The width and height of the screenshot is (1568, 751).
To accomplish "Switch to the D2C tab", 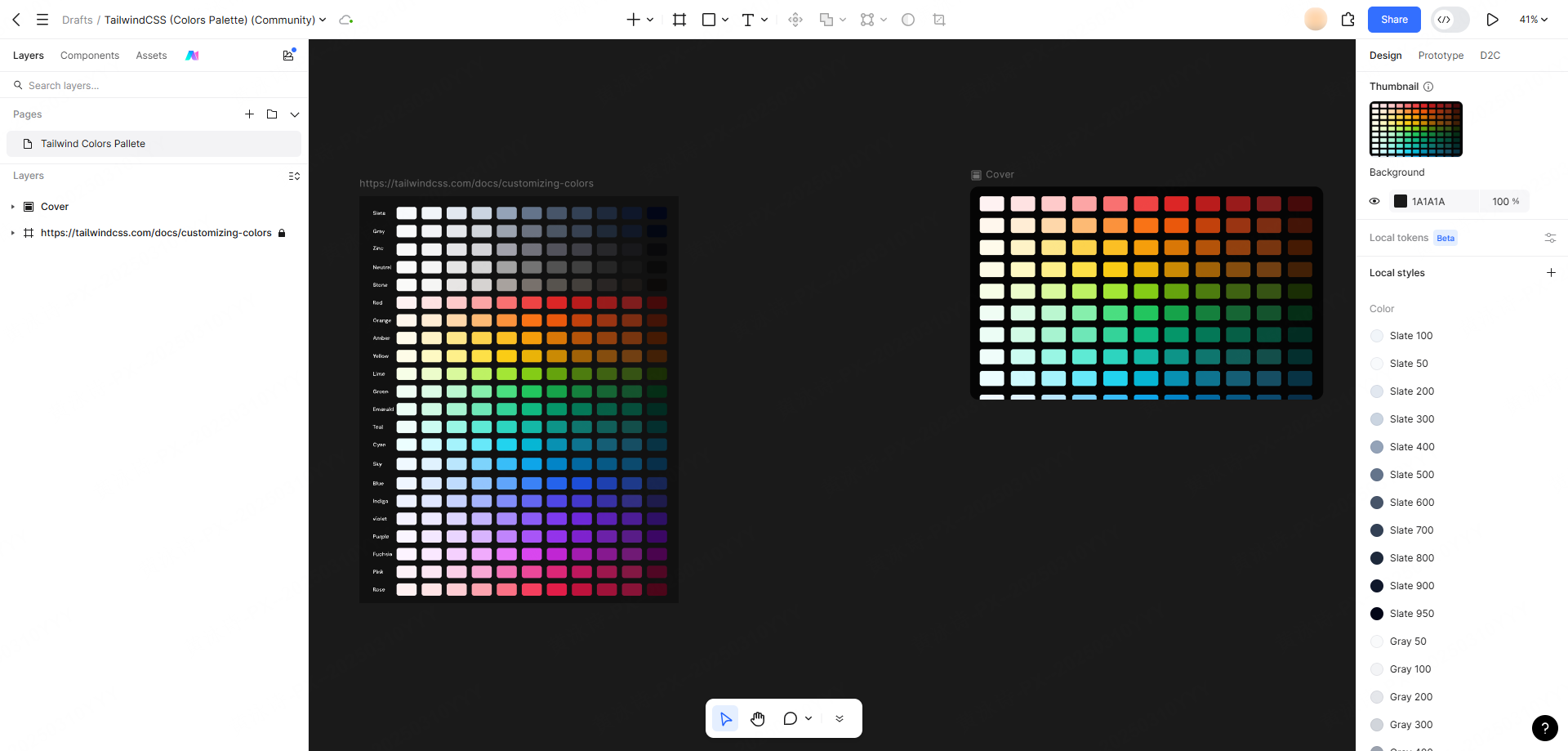I will pos(1490,56).
